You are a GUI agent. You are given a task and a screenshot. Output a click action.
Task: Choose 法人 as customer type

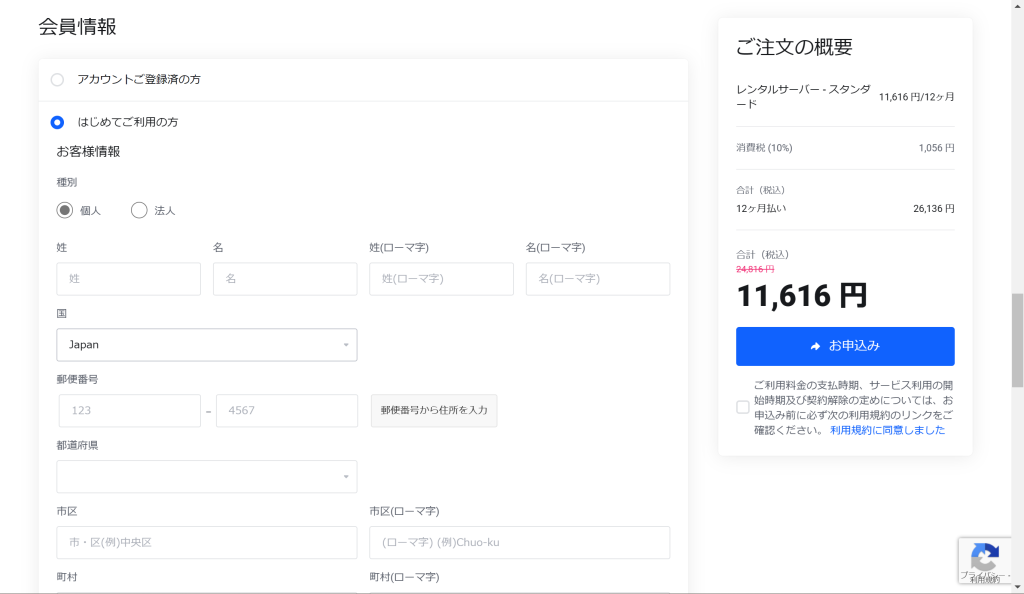tap(139, 210)
